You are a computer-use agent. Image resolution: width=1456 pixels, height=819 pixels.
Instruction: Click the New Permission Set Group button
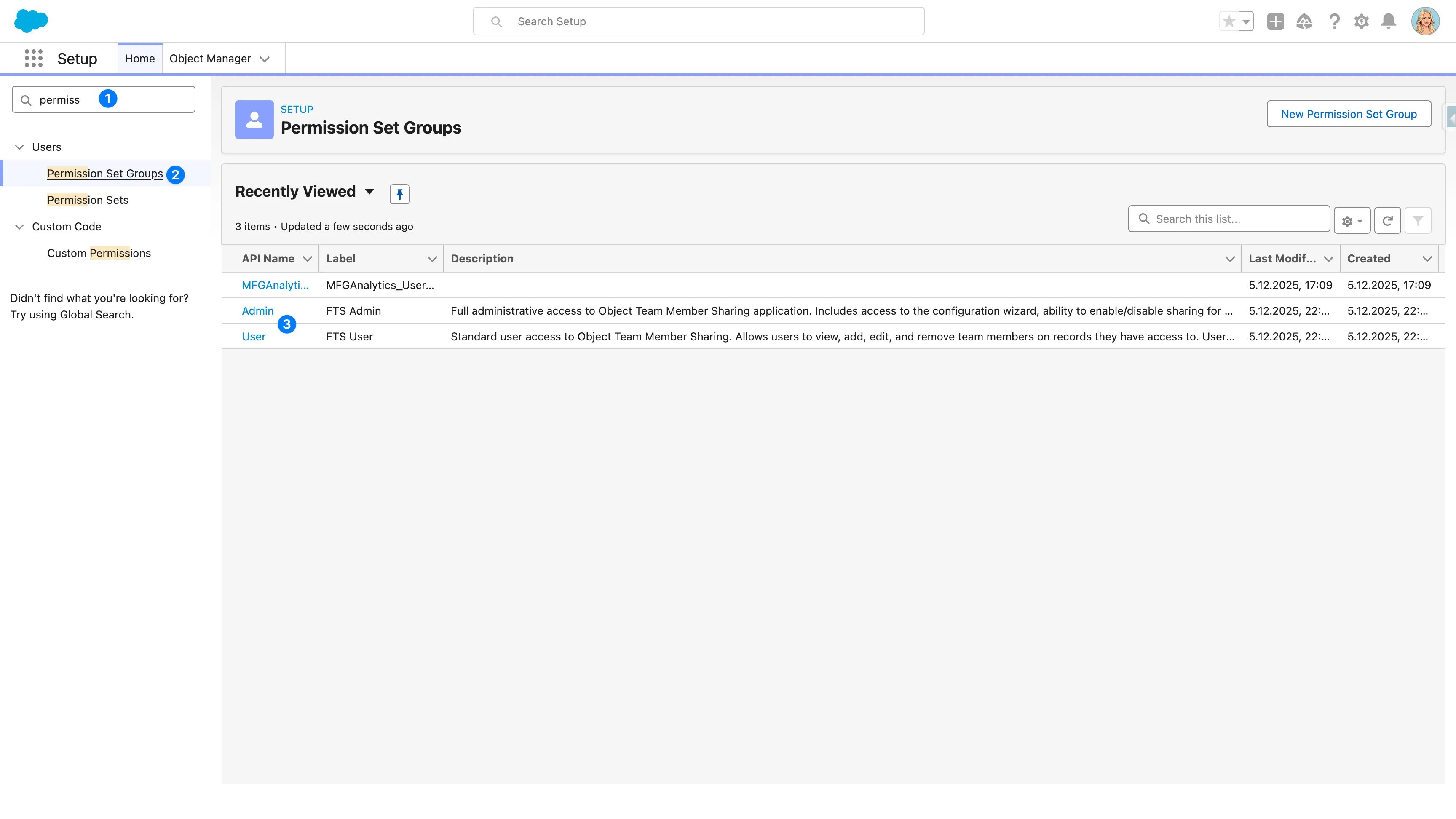(x=1349, y=114)
